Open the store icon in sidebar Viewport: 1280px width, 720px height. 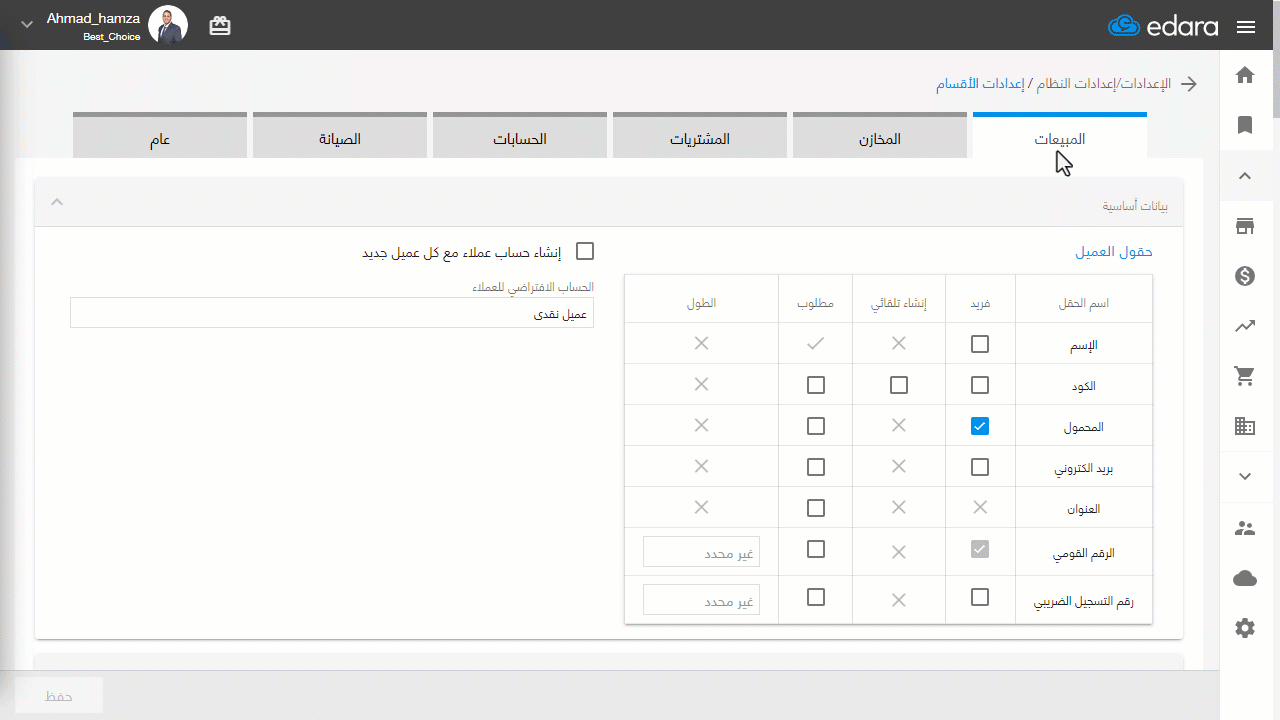1245,226
